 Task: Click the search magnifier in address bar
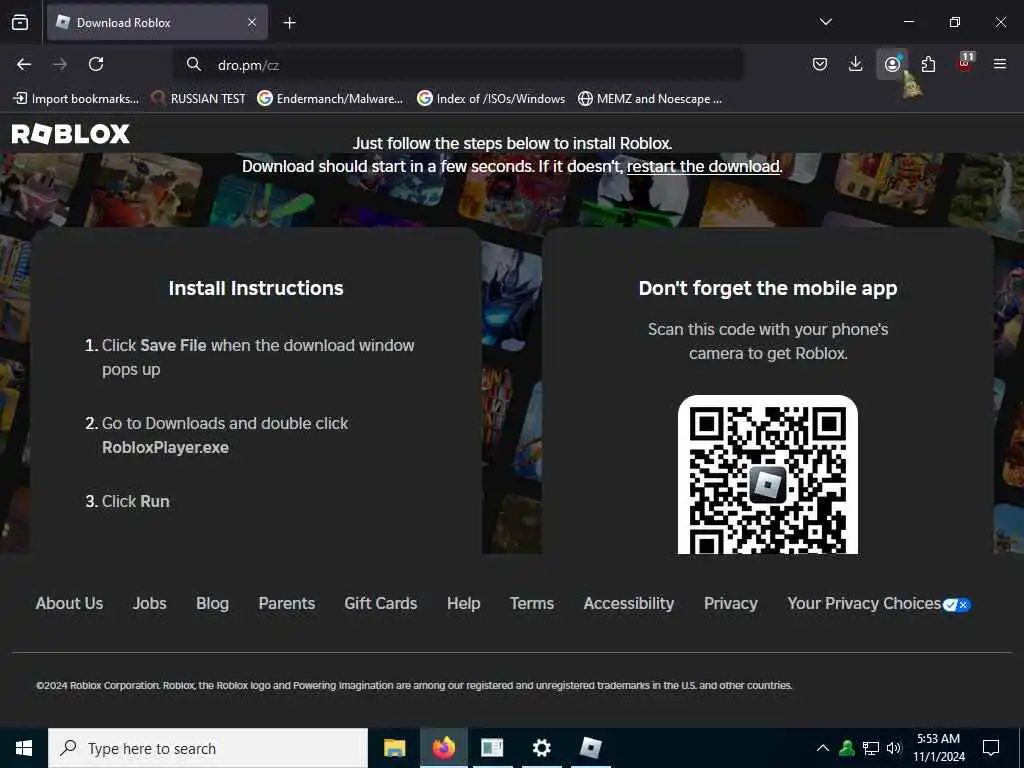(193, 64)
